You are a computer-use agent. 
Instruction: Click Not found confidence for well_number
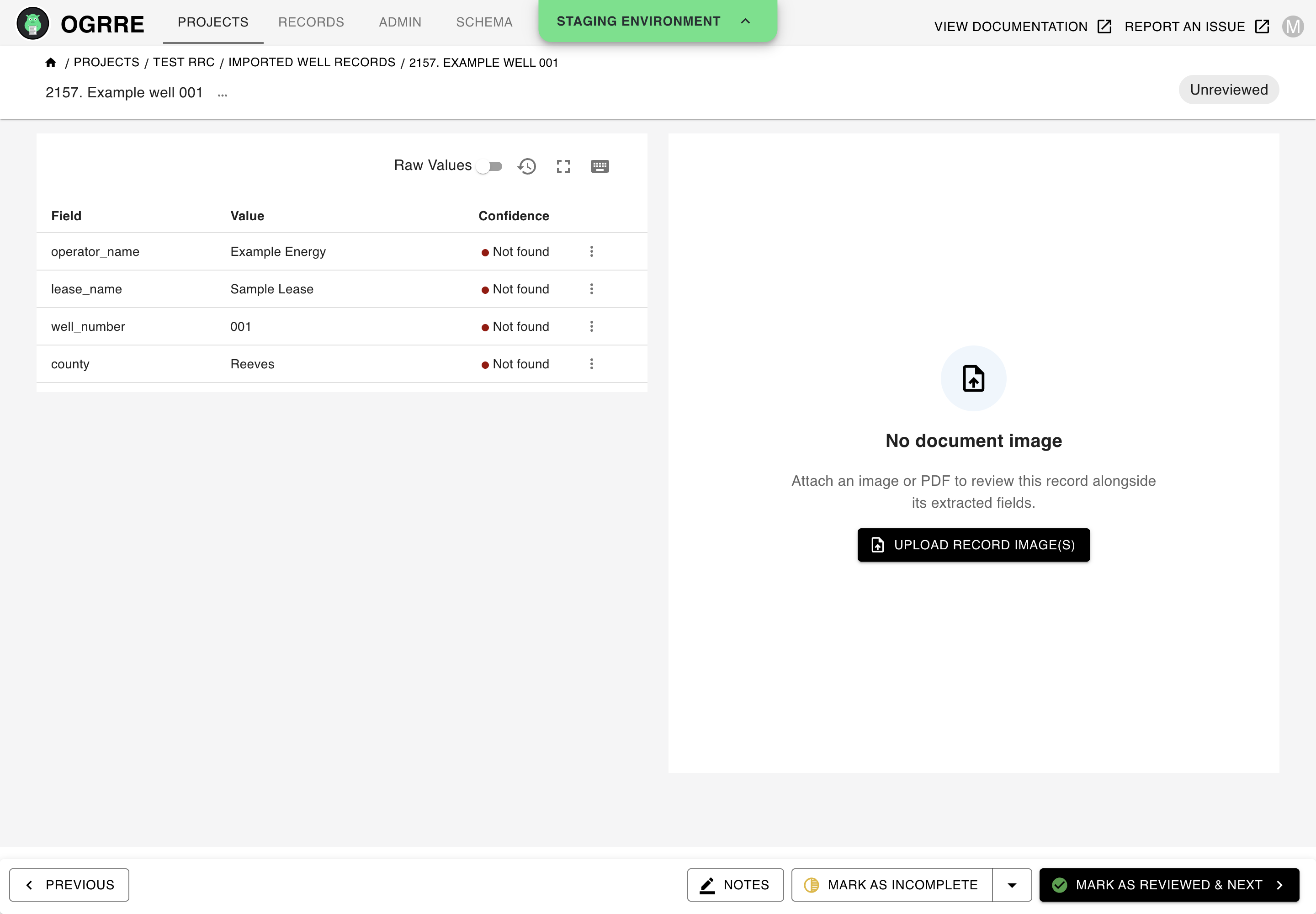(515, 326)
